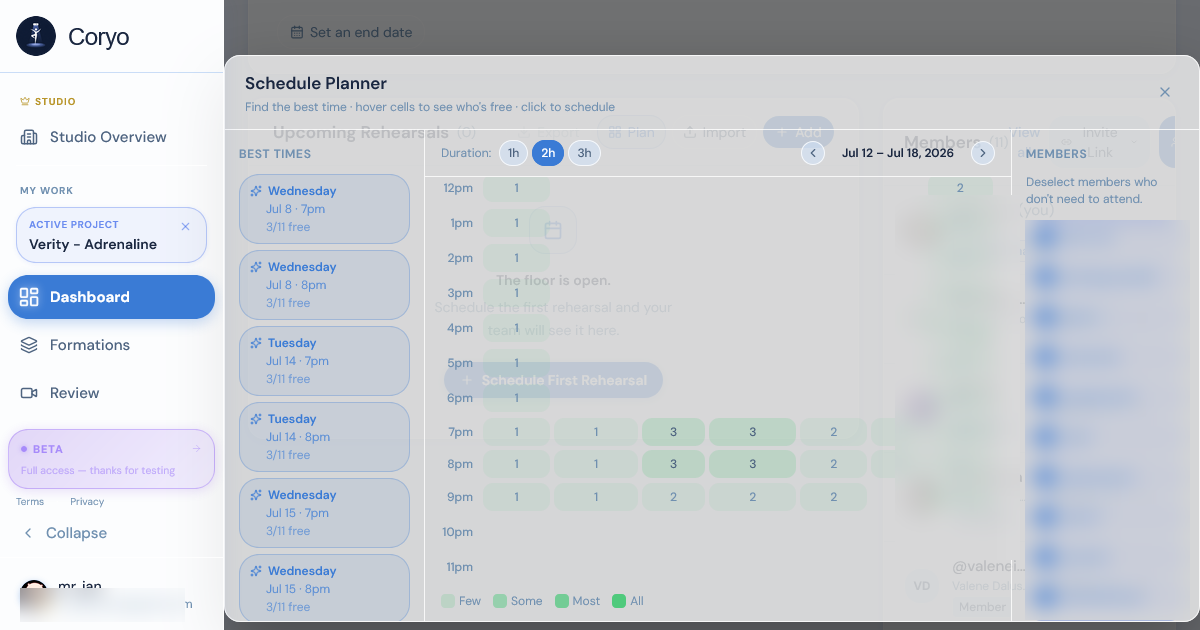1200x630 pixels.
Task: Open the Terms link
Action: click(x=30, y=502)
